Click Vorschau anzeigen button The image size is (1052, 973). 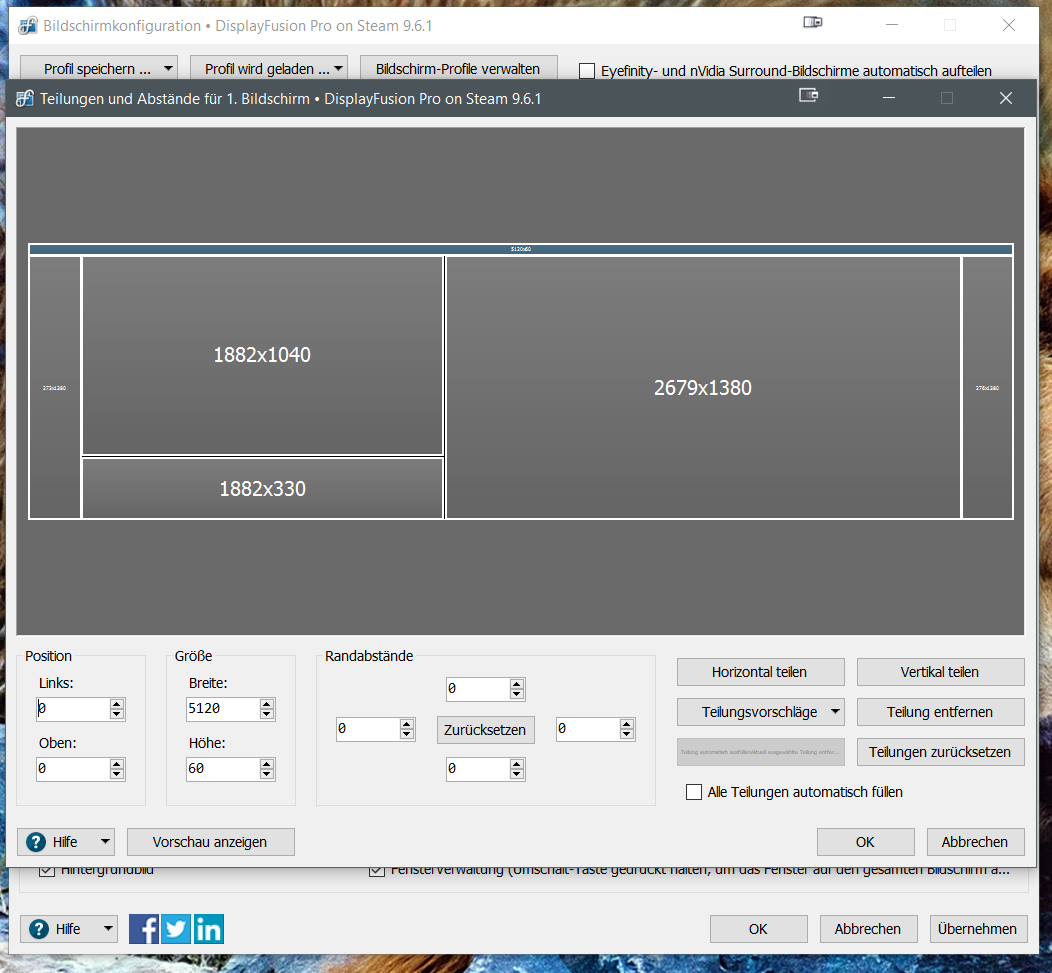(210, 841)
